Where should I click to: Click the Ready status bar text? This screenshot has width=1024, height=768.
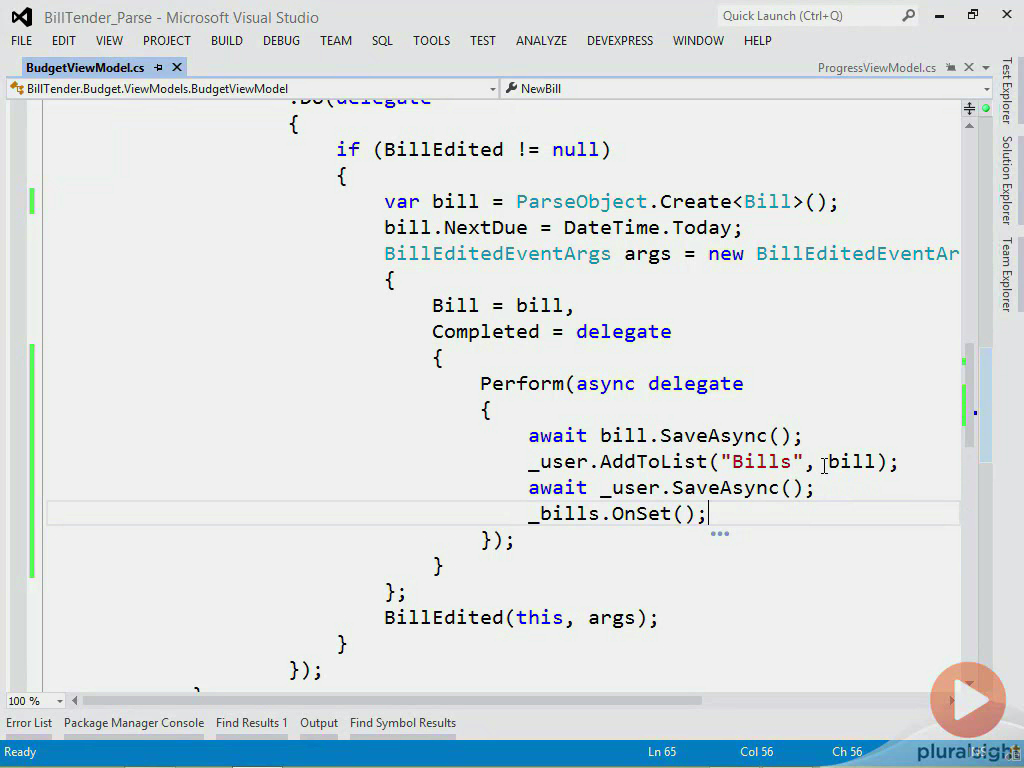pos(20,752)
